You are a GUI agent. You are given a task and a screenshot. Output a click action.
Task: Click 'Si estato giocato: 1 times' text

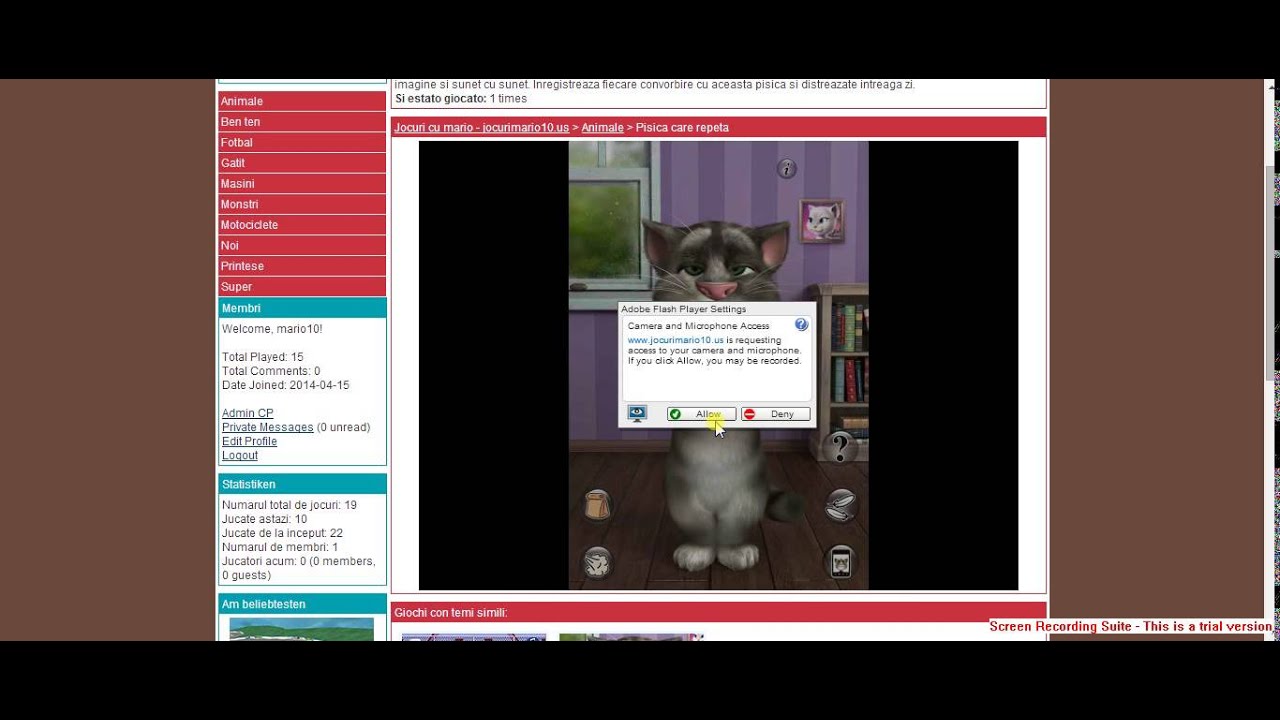460,99
